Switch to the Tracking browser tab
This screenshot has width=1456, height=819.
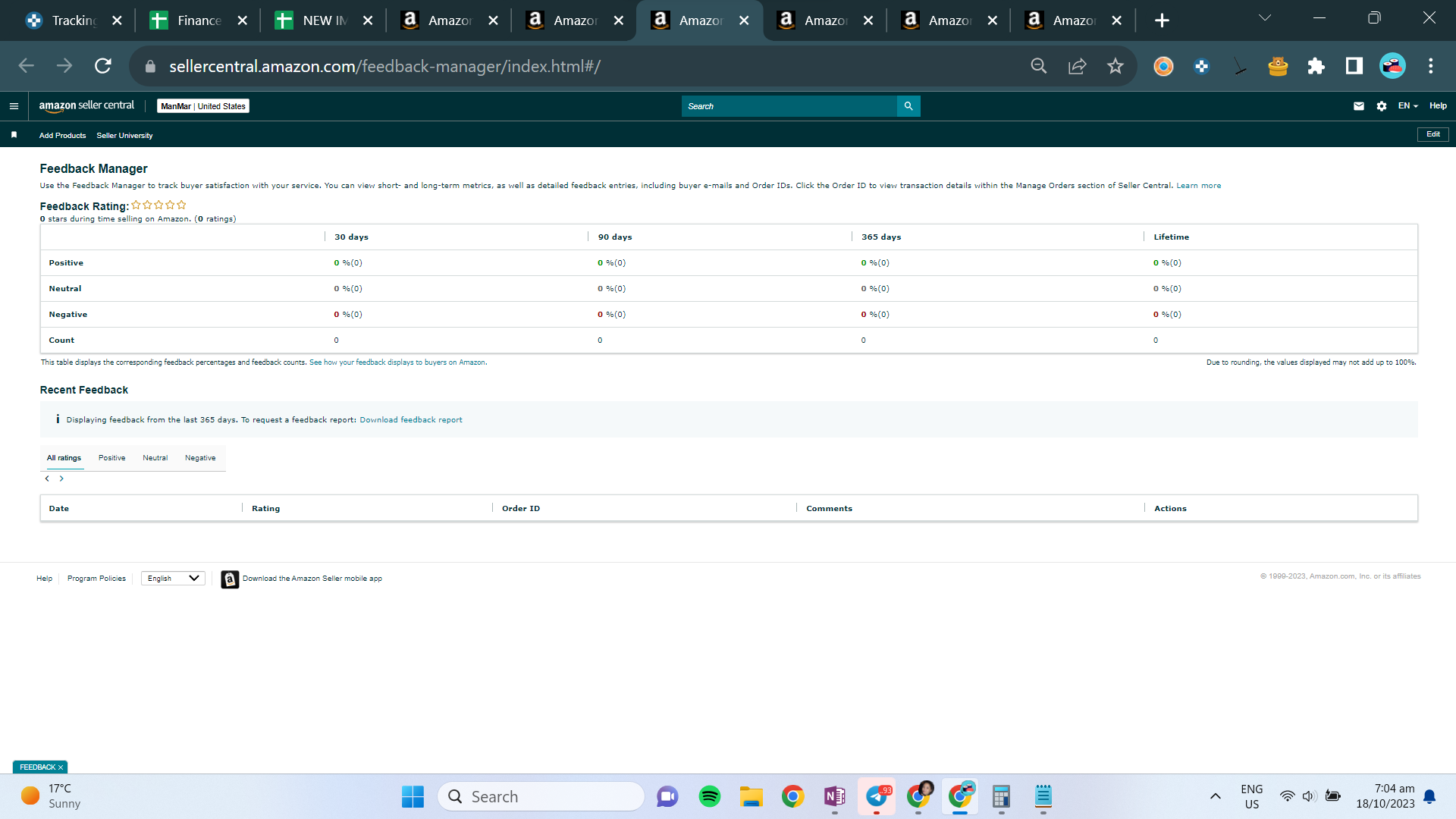pyautogui.click(x=72, y=20)
